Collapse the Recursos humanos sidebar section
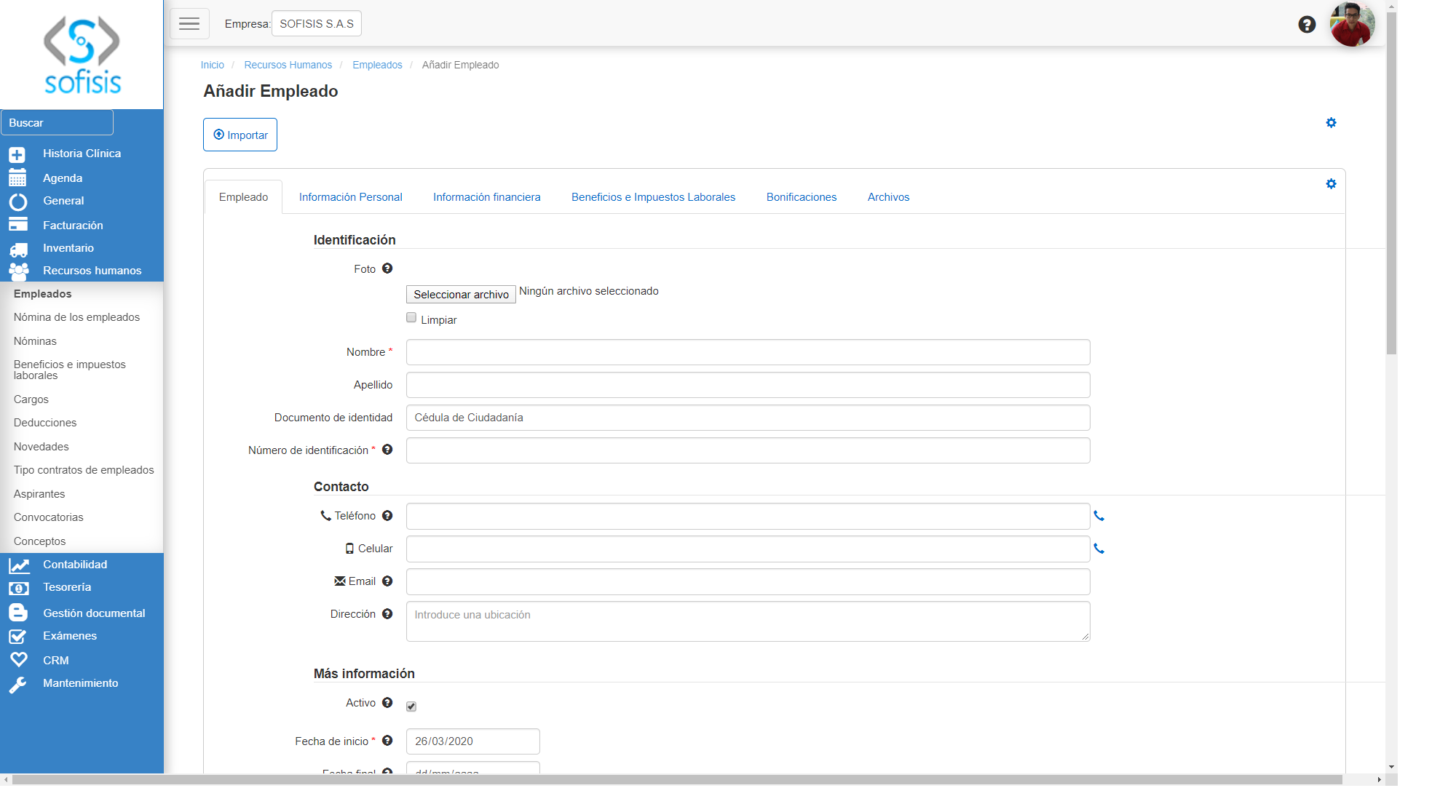The image size is (1456, 812). (92, 271)
